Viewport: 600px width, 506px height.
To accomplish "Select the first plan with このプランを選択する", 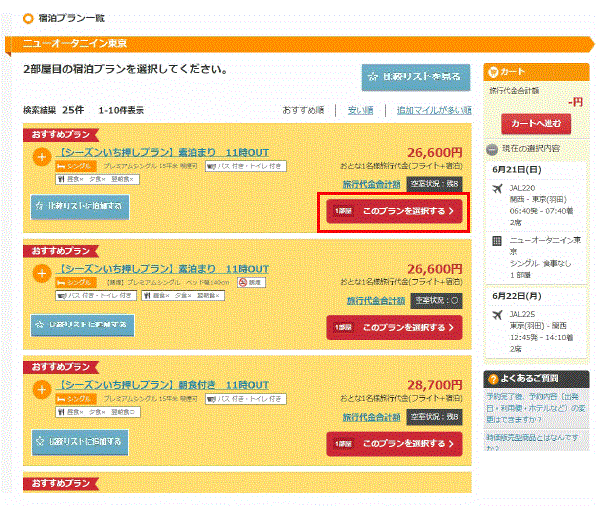I will click(394, 212).
